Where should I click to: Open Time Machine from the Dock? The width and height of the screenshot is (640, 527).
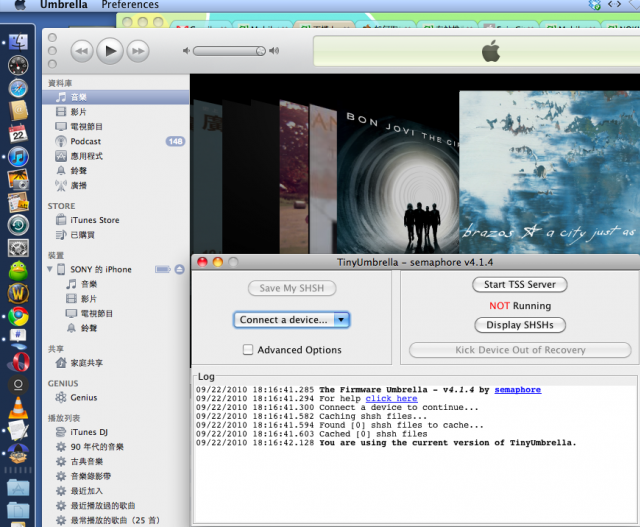tap(18, 225)
